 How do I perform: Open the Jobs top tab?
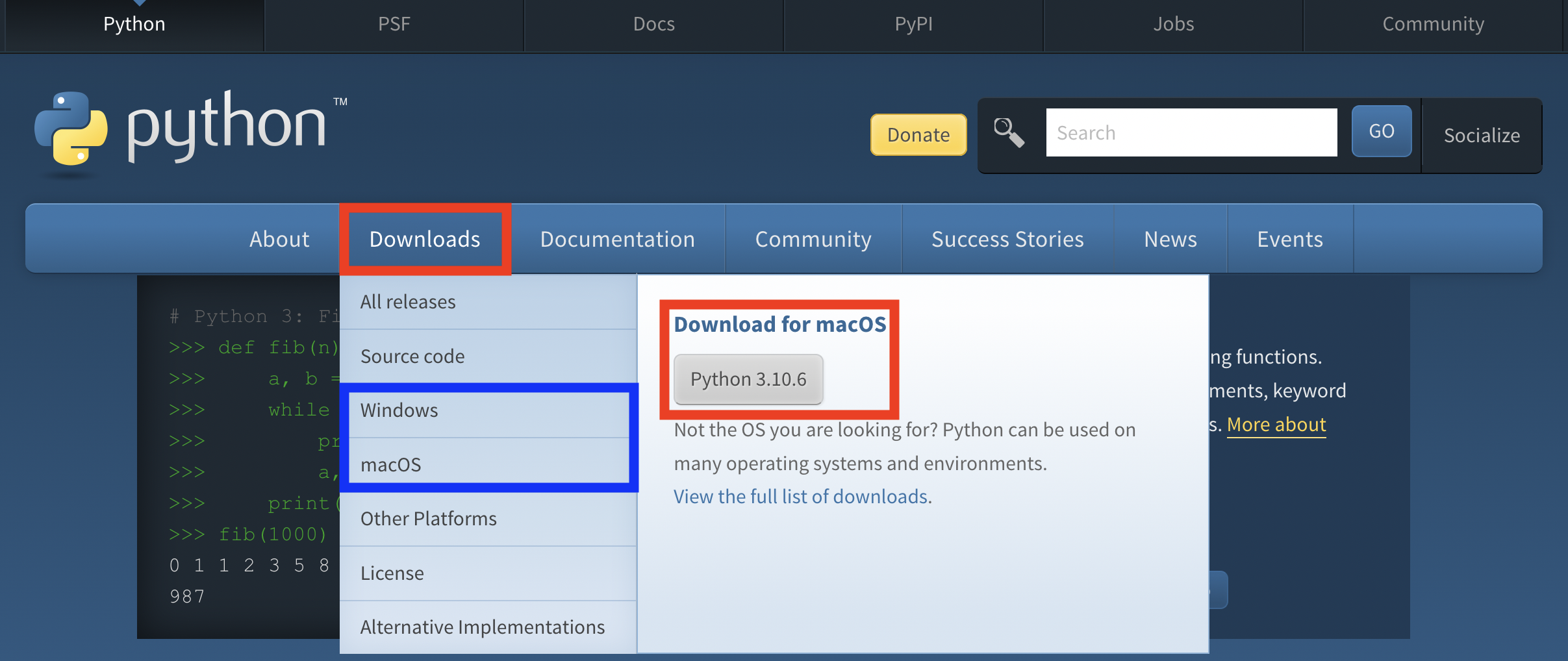(x=1174, y=24)
